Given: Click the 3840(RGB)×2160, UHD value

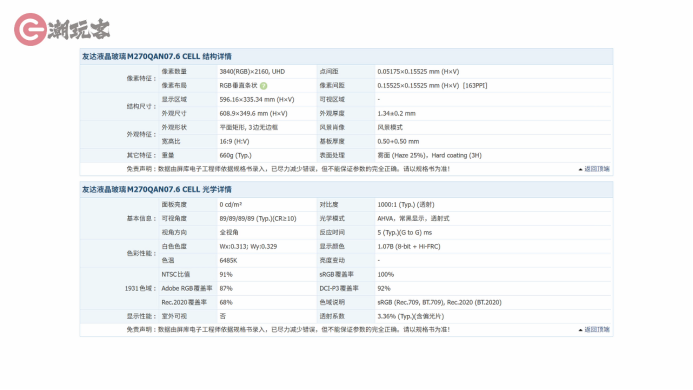Looking at the screenshot, I should coord(252,72).
